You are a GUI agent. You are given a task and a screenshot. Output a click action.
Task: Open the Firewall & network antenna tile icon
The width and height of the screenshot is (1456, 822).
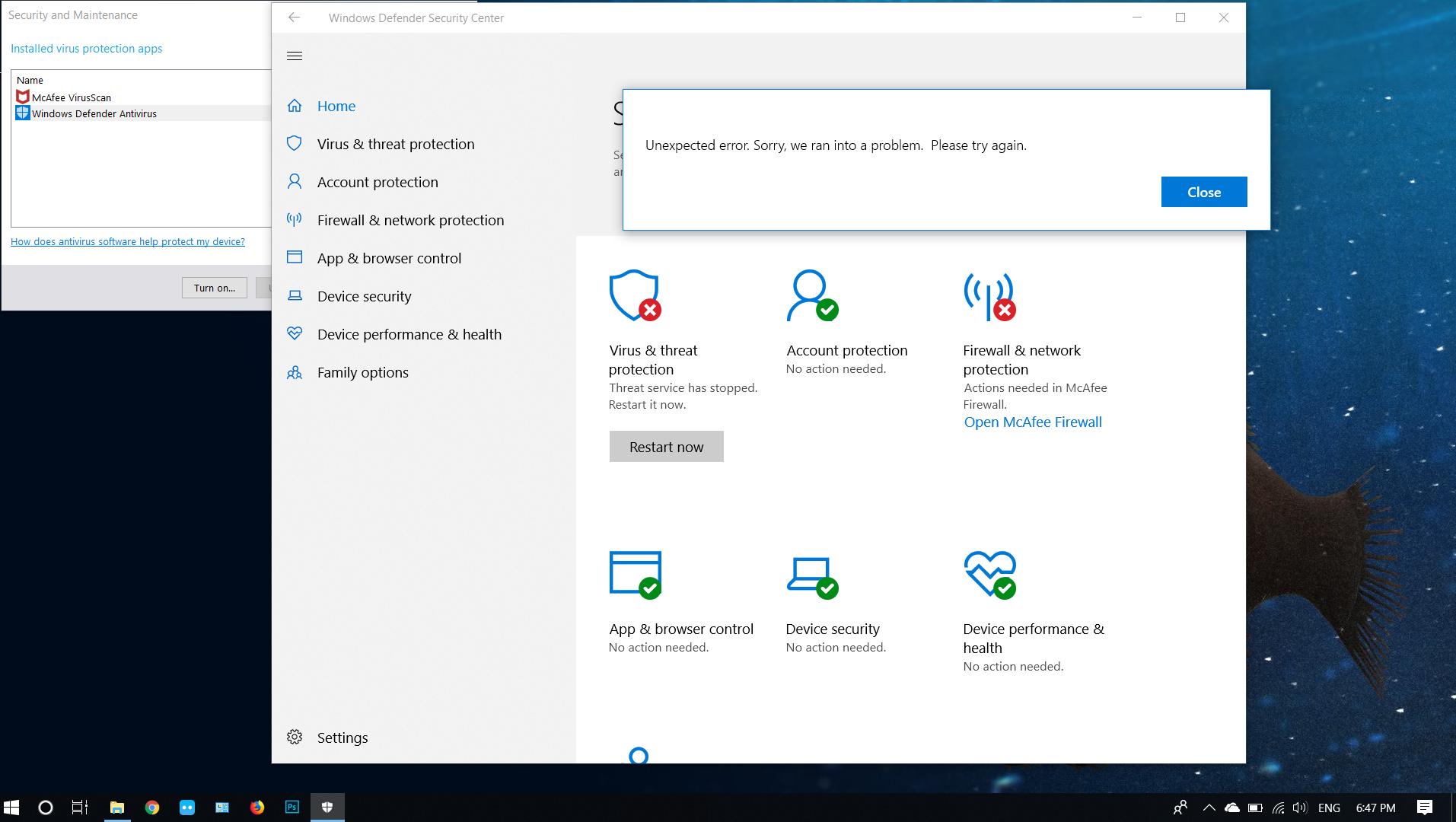(x=989, y=297)
